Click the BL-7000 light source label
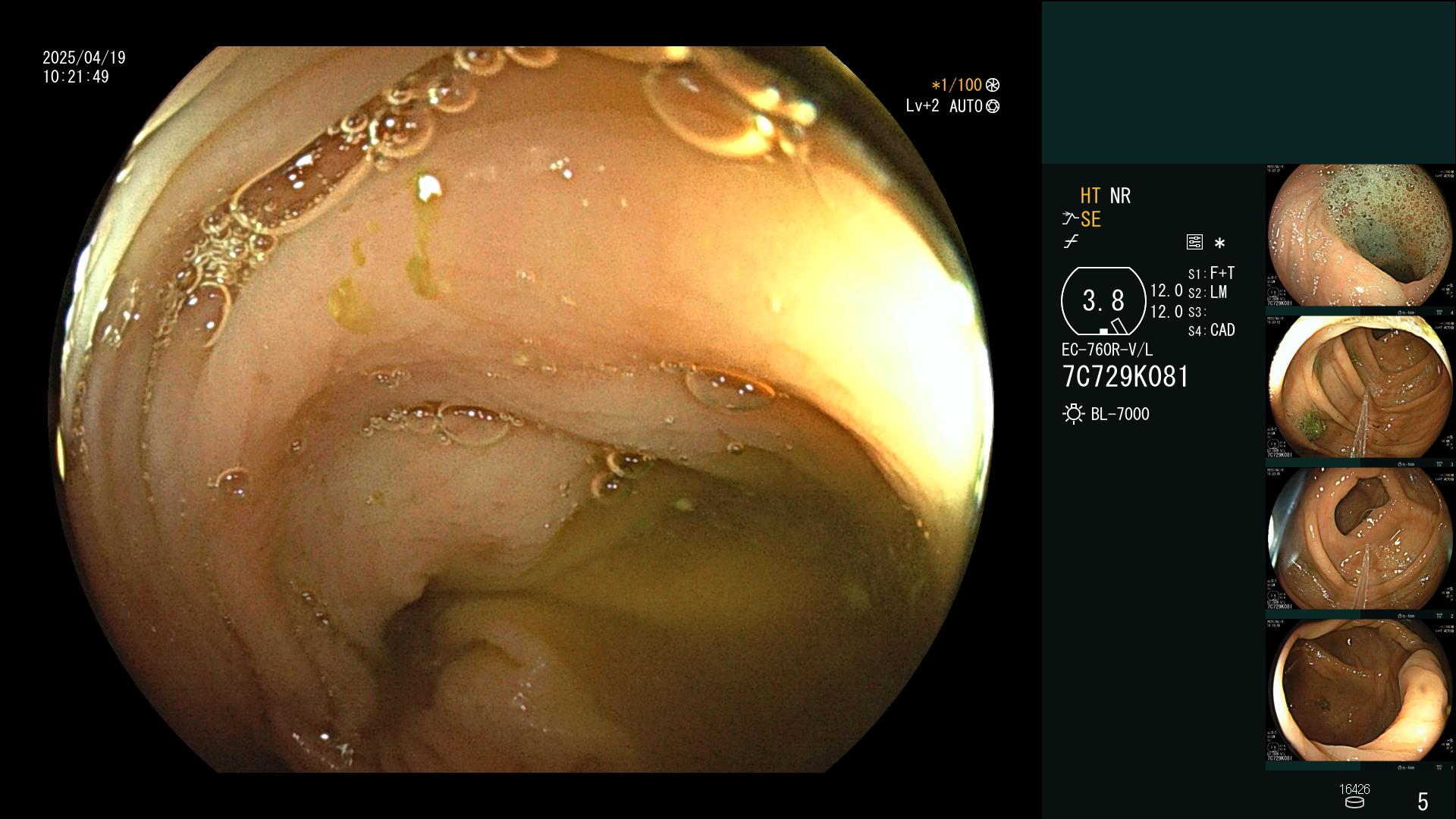This screenshot has height=819, width=1456. (1120, 414)
